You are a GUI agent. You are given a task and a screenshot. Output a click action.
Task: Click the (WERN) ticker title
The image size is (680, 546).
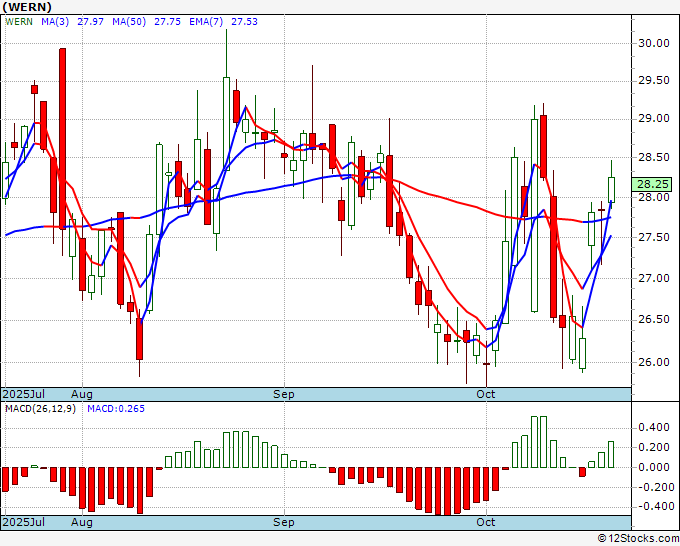click(x=27, y=7)
